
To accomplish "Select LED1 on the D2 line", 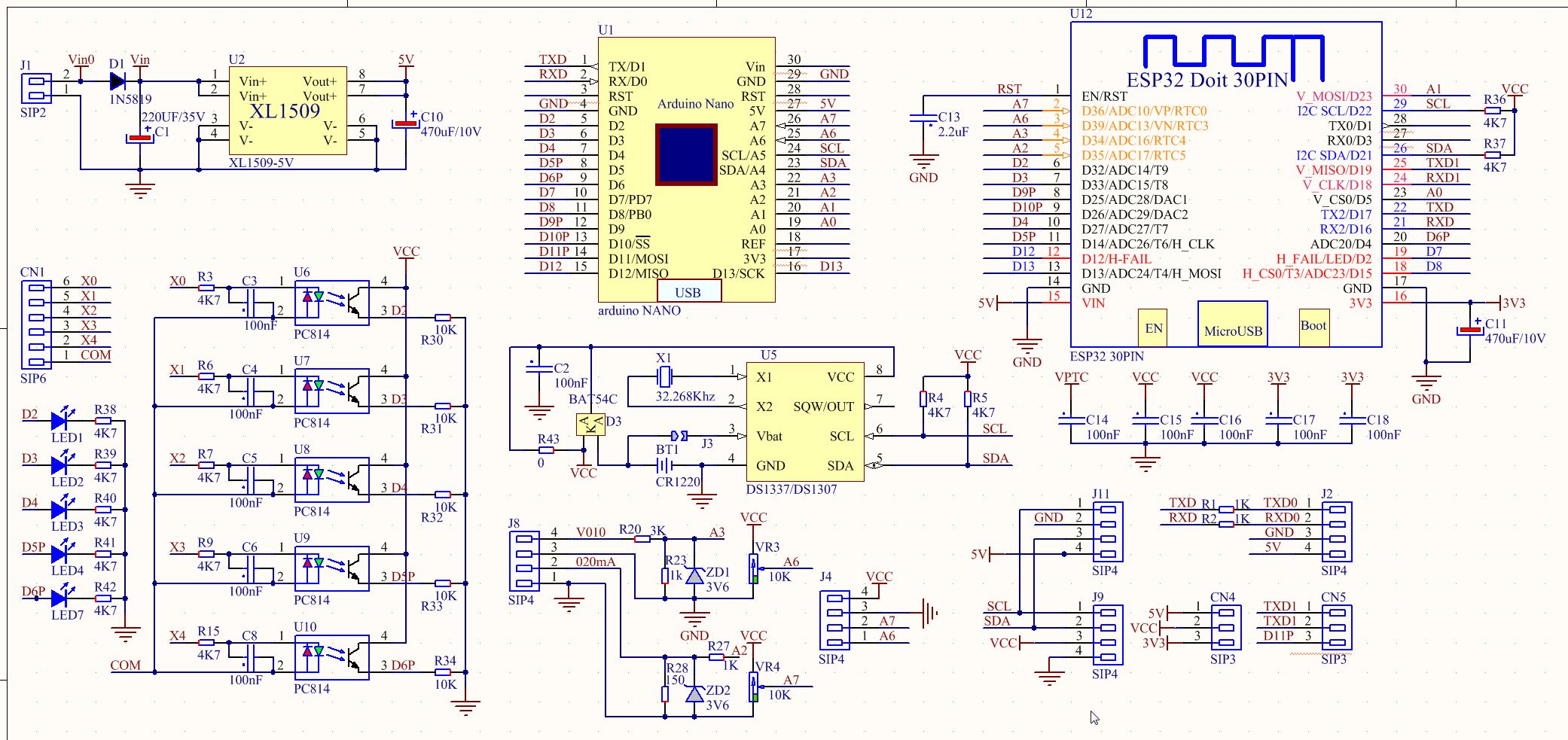I will click(62, 420).
